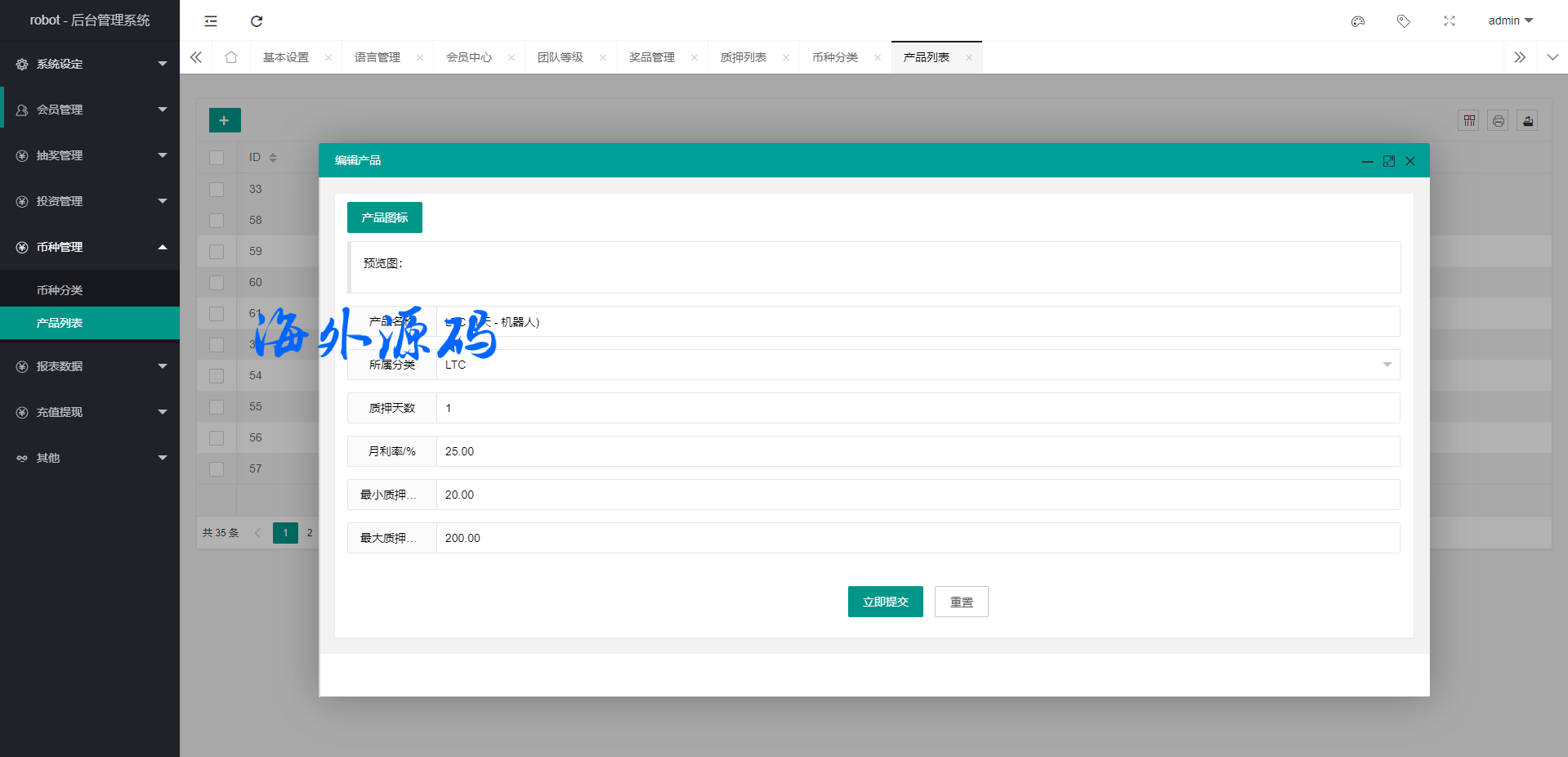Switch to the 质押列表 tab
This screenshot has height=757, width=1568.
tap(743, 57)
